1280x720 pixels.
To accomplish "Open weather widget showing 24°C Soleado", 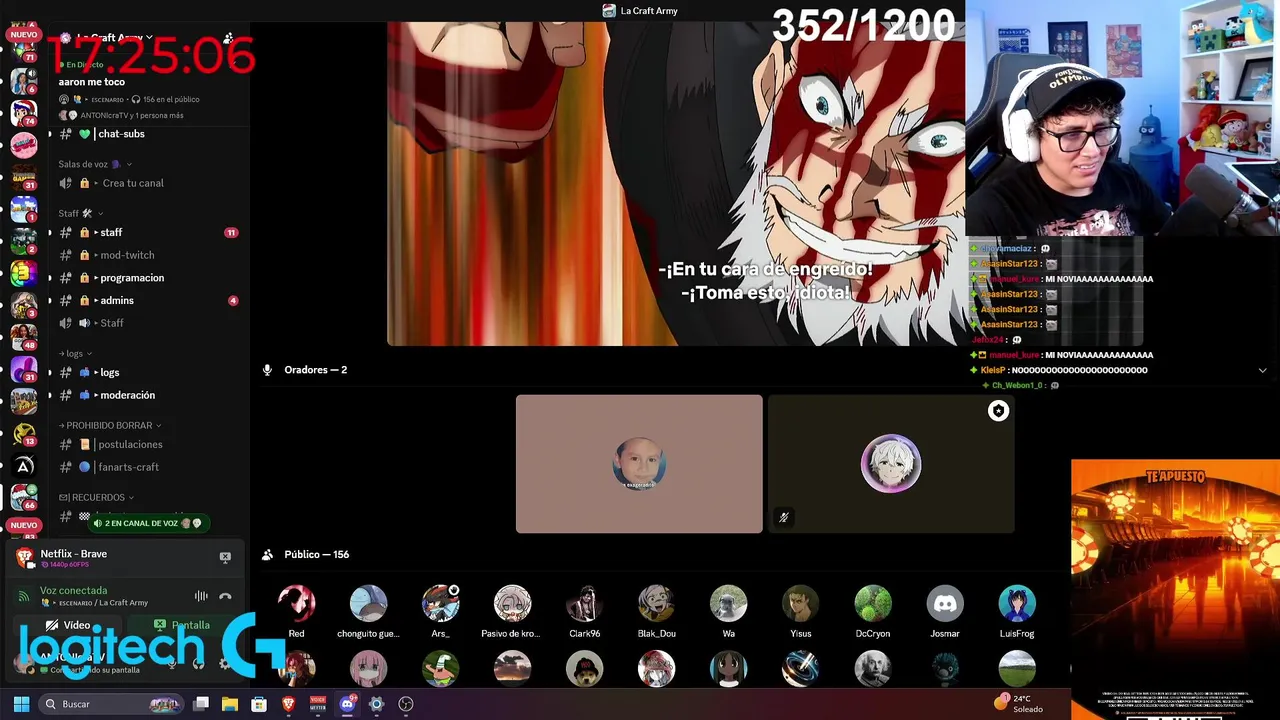I will (x=1019, y=703).
